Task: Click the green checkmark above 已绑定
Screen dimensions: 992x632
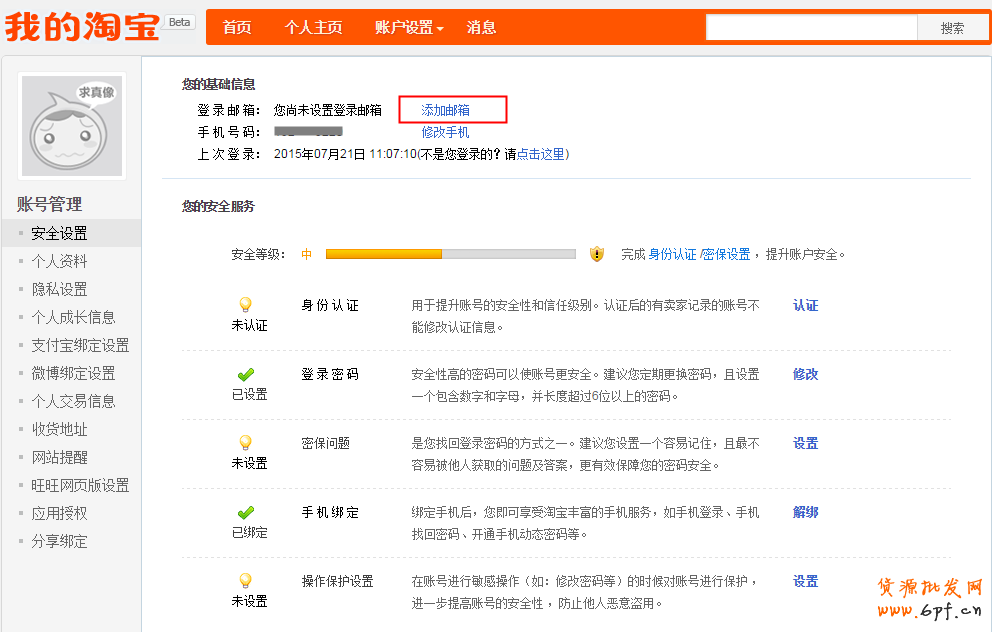Action: tap(245, 512)
